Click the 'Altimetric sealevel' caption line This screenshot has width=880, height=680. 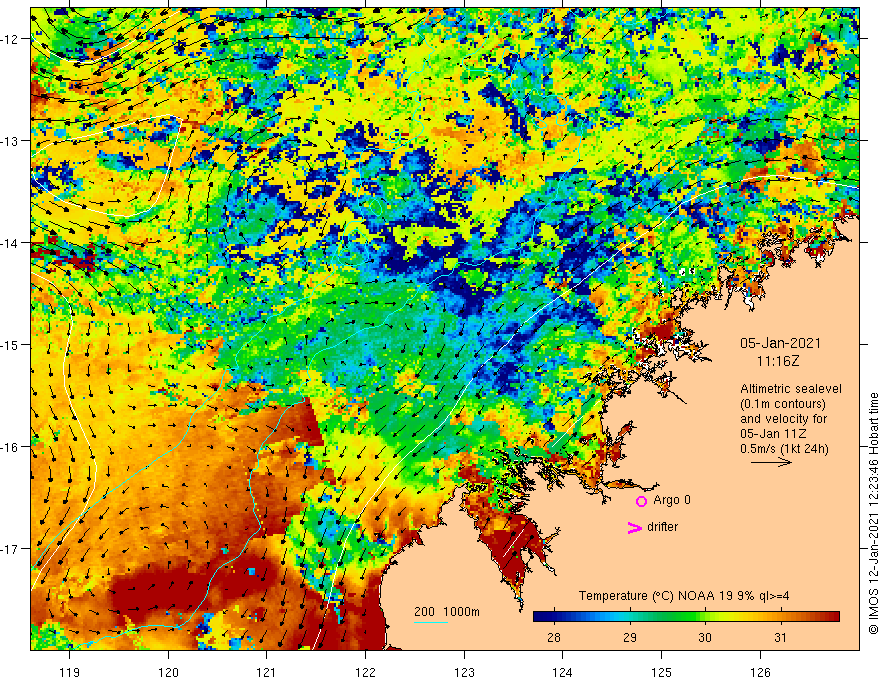791,389
